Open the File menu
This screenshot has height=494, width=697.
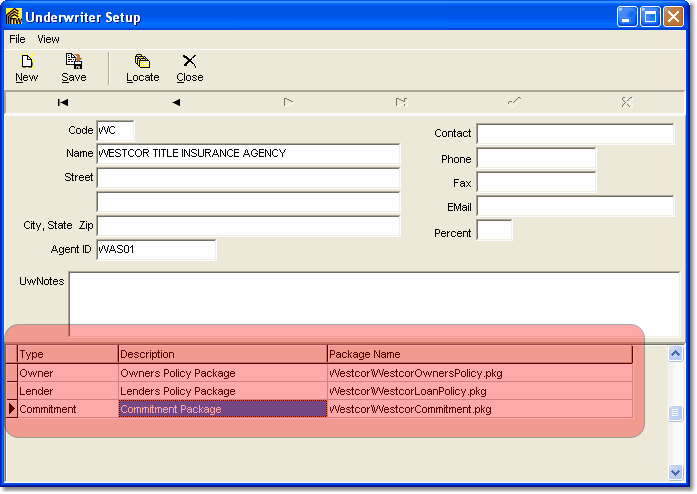tap(17, 39)
